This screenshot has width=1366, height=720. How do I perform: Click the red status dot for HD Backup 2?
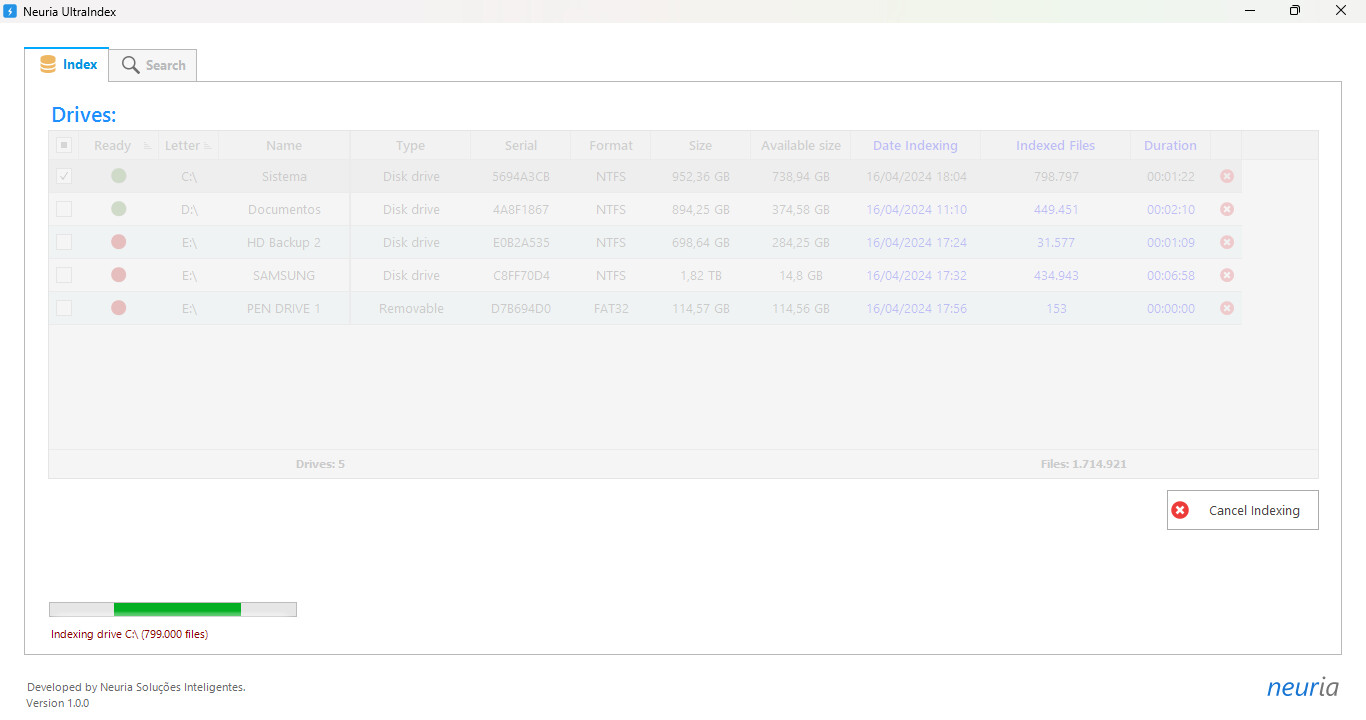coord(118,242)
